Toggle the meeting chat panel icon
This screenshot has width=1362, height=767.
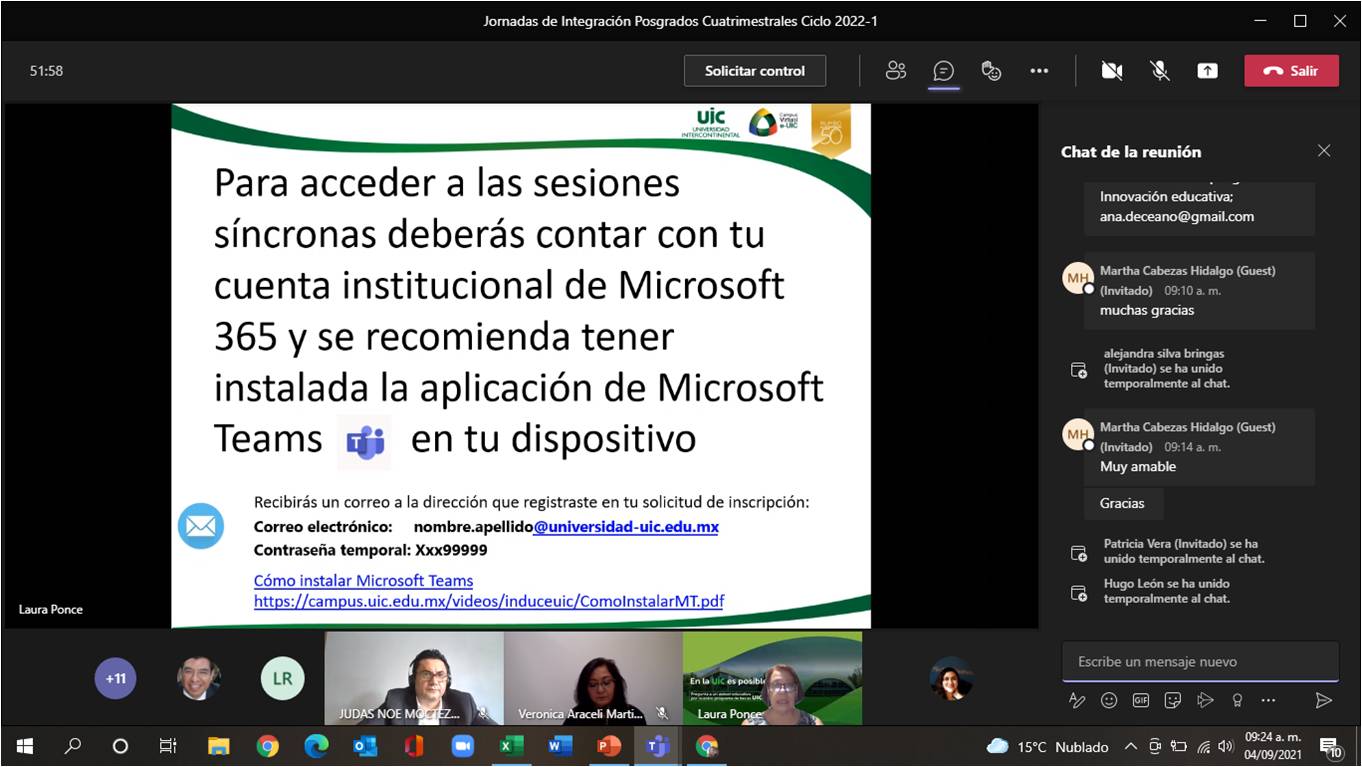tap(943, 71)
